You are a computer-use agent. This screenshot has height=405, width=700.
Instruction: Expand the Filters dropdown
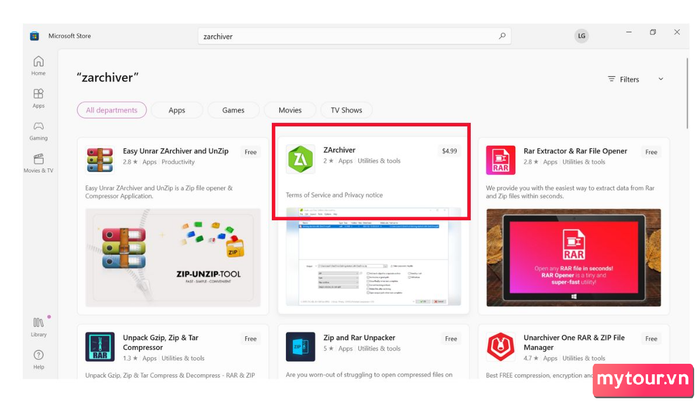(636, 79)
